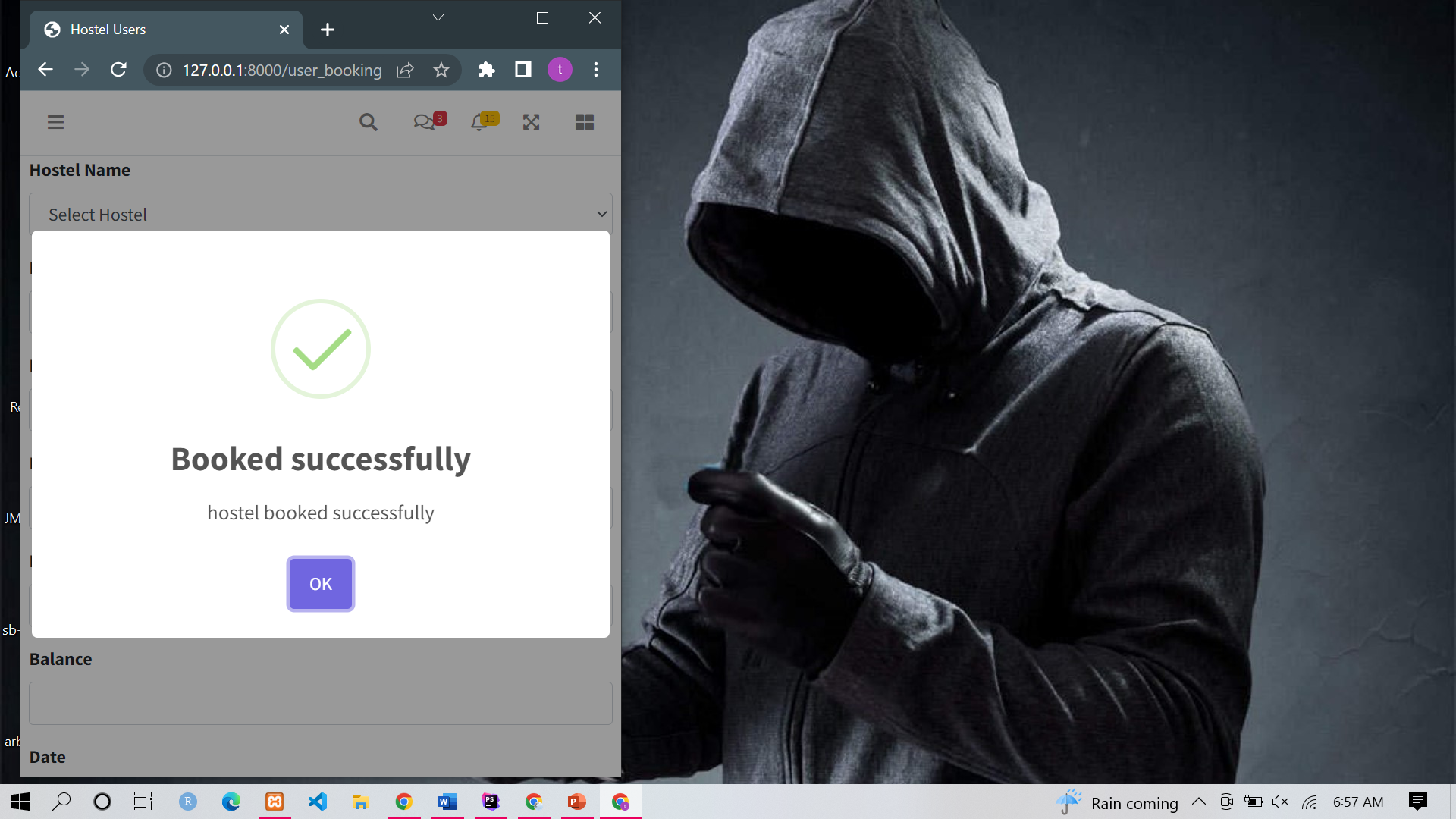Open the hamburger sidebar menu
This screenshot has height=819, width=1456.
click(55, 122)
